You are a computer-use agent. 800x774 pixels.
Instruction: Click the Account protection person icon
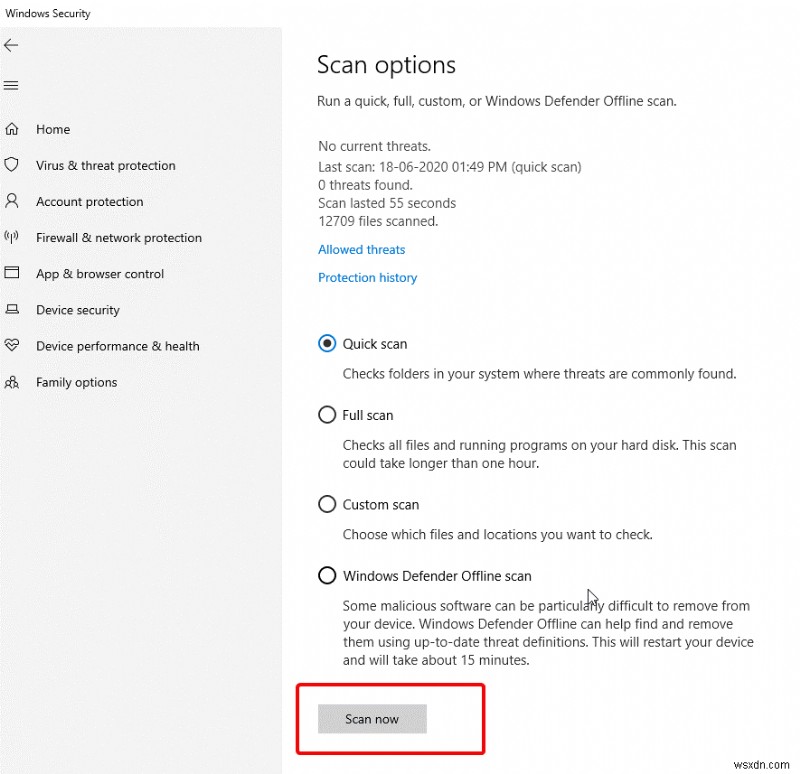14,201
